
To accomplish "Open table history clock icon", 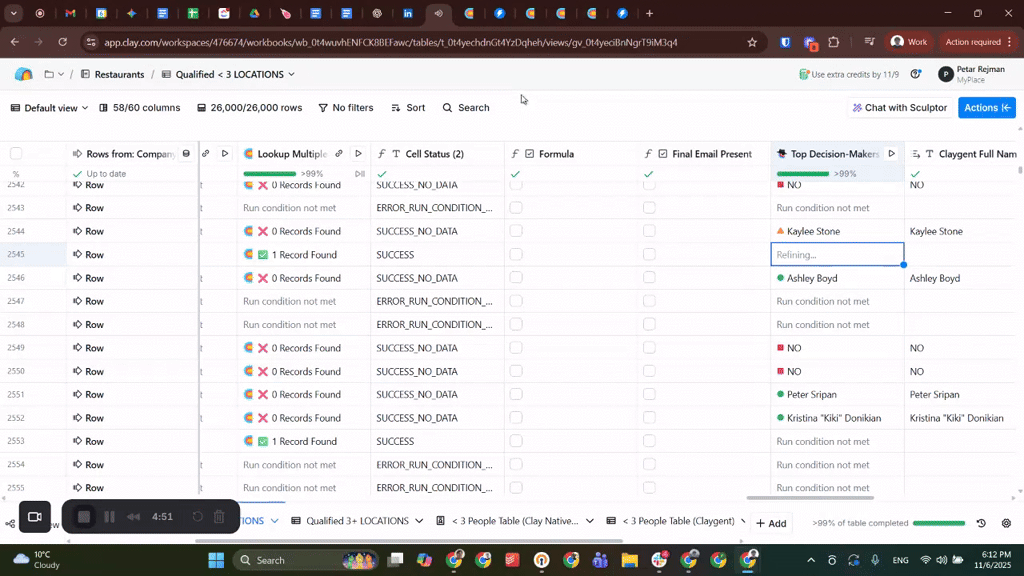I will (x=981, y=523).
